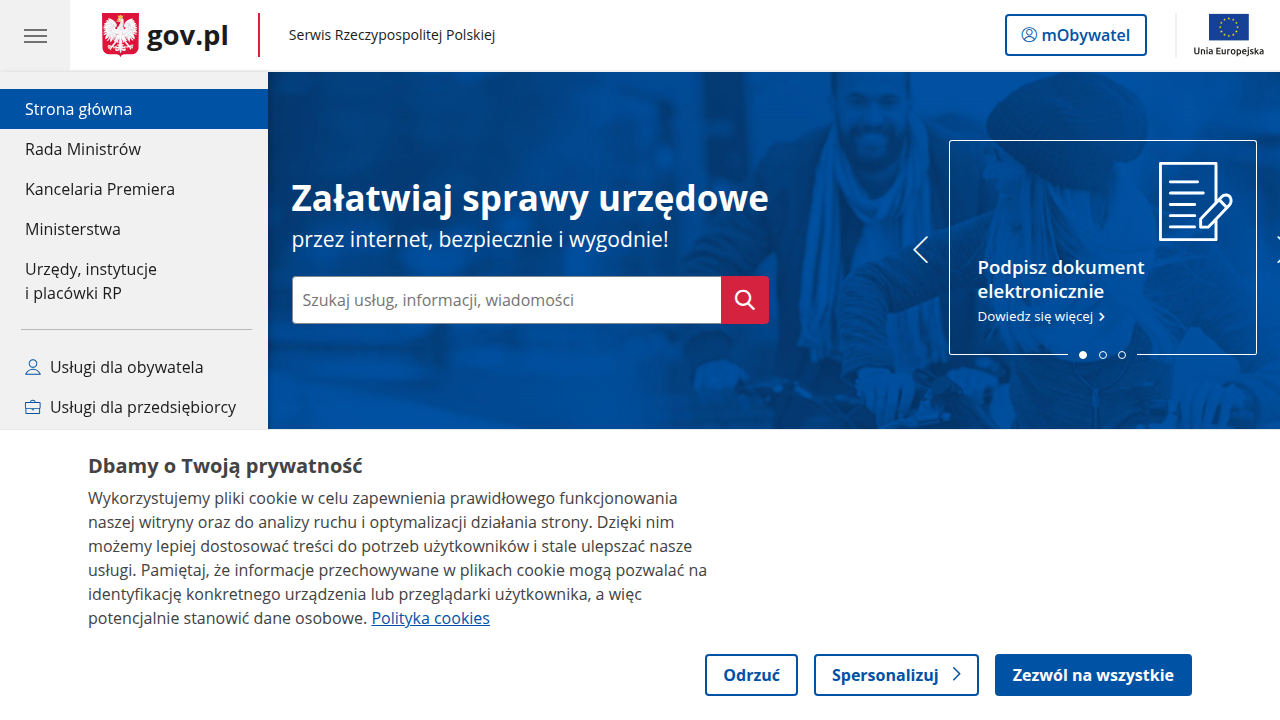This screenshot has width=1280, height=720.
Task: Select second carousel dot indicator
Action: tap(1103, 355)
